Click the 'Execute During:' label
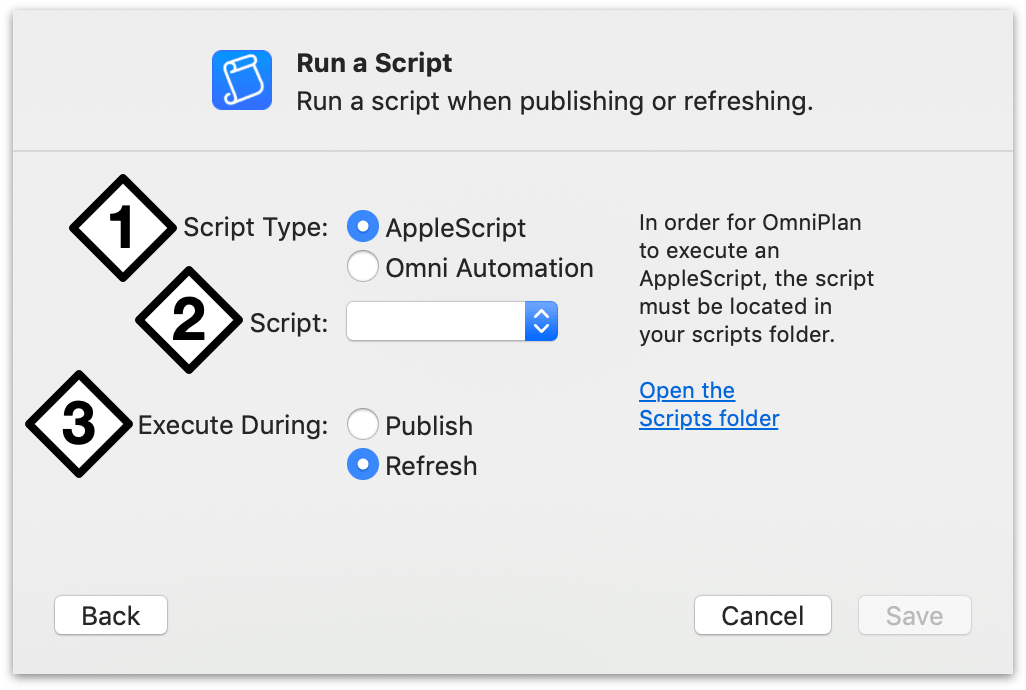Image resolution: width=1026 pixels, height=690 pixels. tap(233, 425)
